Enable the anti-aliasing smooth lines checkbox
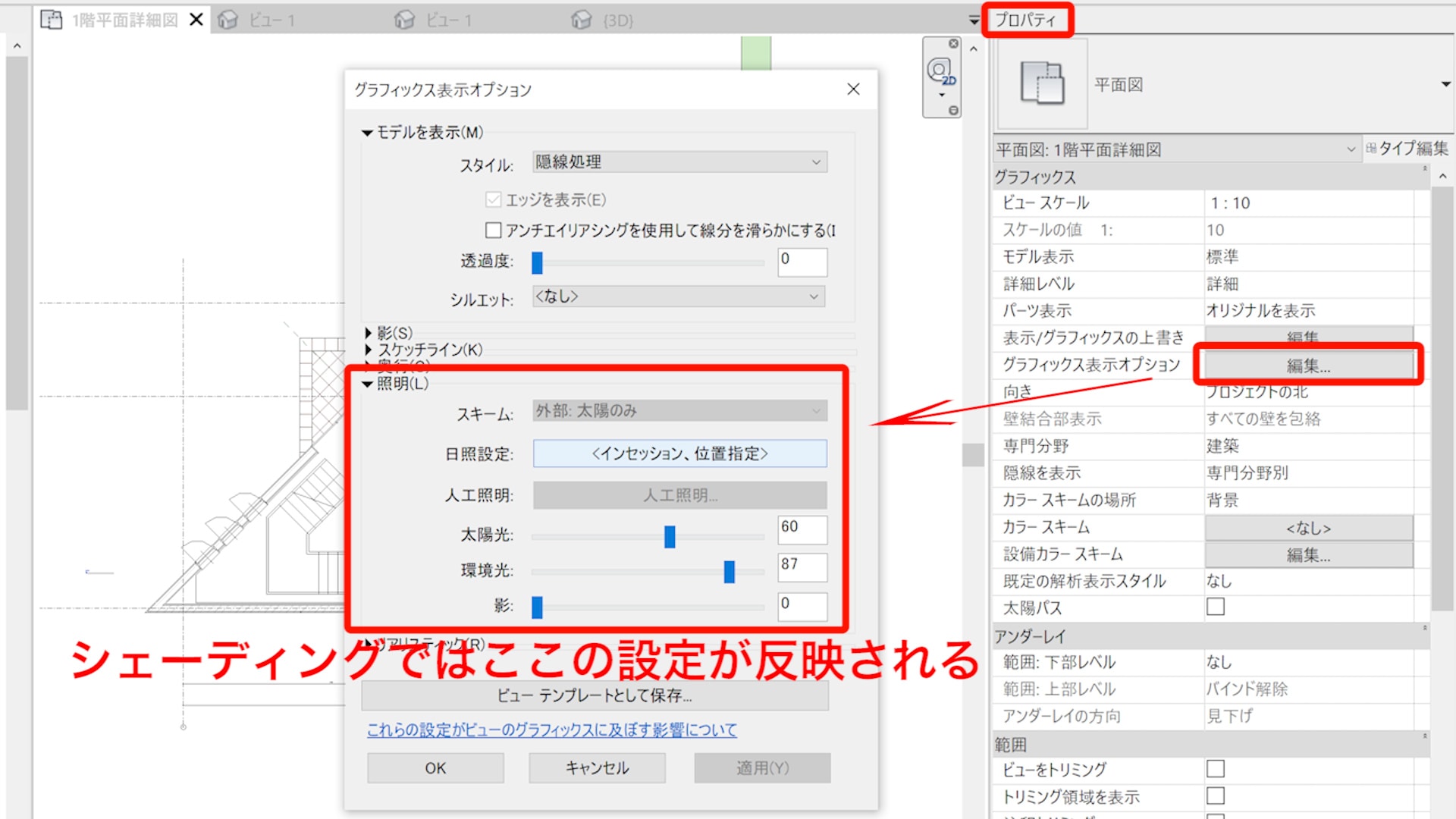 tap(493, 230)
